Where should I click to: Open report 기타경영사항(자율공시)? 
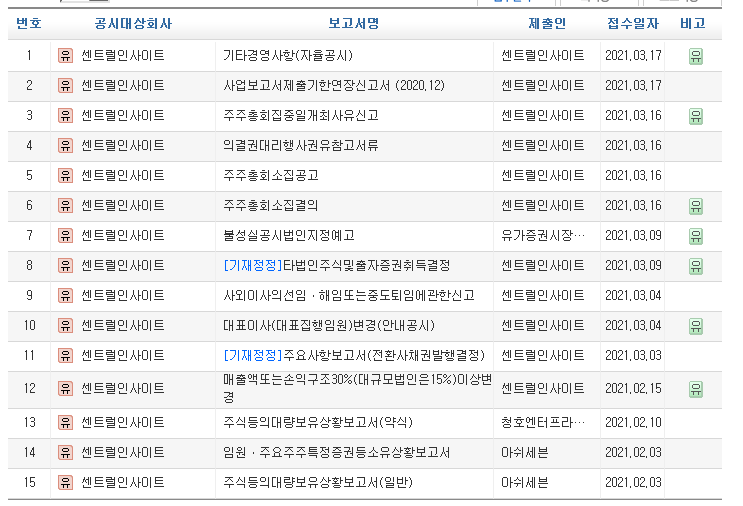click(x=288, y=56)
